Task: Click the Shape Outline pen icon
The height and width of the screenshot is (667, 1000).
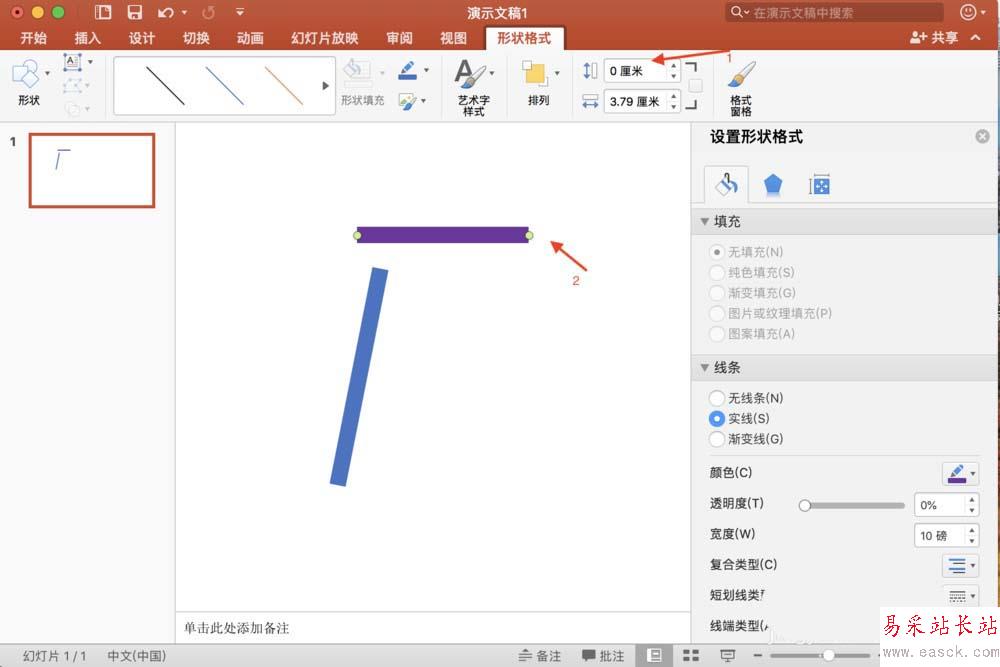Action: [x=407, y=70]
